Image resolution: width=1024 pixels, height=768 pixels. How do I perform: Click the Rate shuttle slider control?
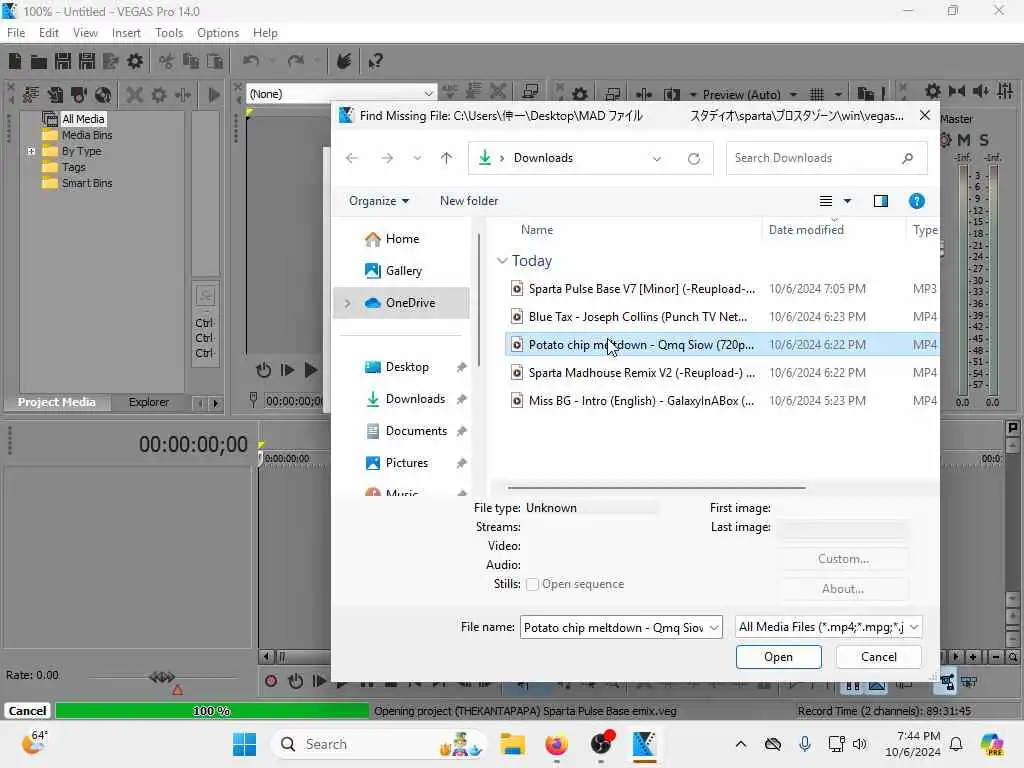pyautogui.click(x=162, y=677)
